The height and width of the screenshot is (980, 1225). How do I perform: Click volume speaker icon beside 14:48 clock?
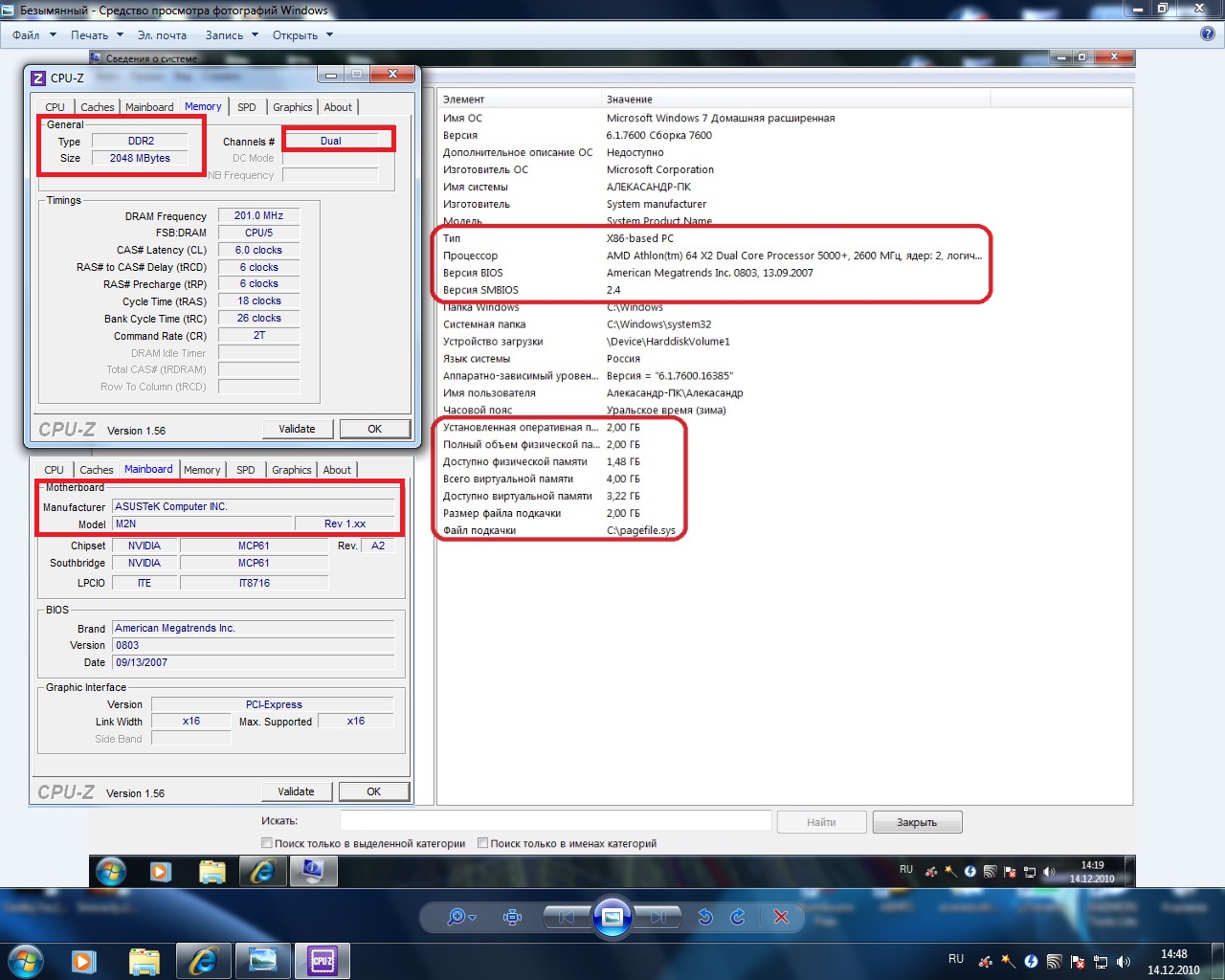point(1124,962)
